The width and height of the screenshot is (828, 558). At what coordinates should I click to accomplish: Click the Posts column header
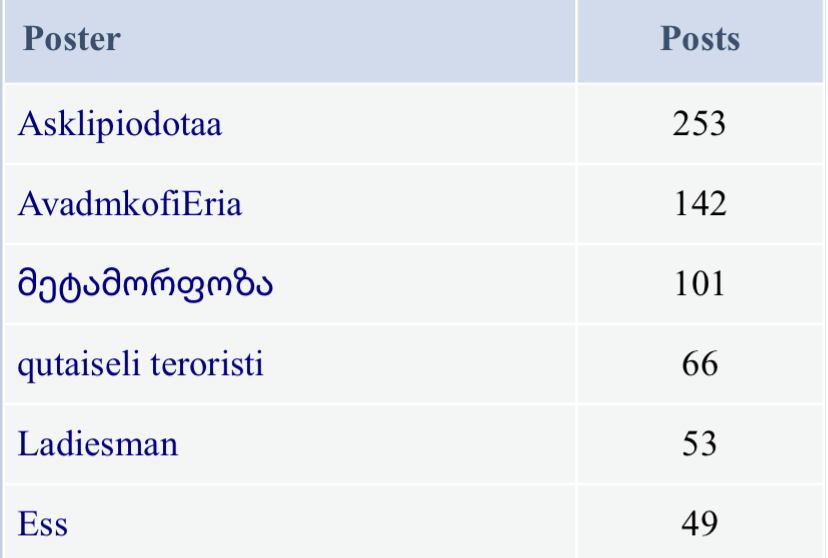(700, 39)
